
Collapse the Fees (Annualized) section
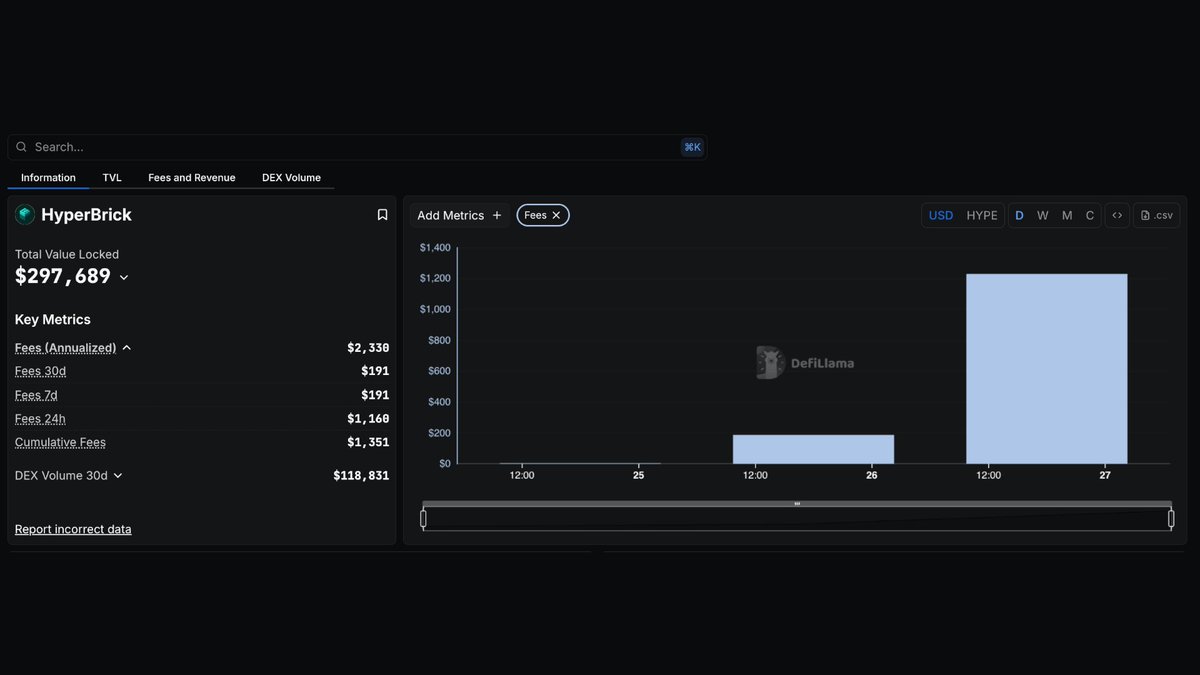[x=127, y=348]
